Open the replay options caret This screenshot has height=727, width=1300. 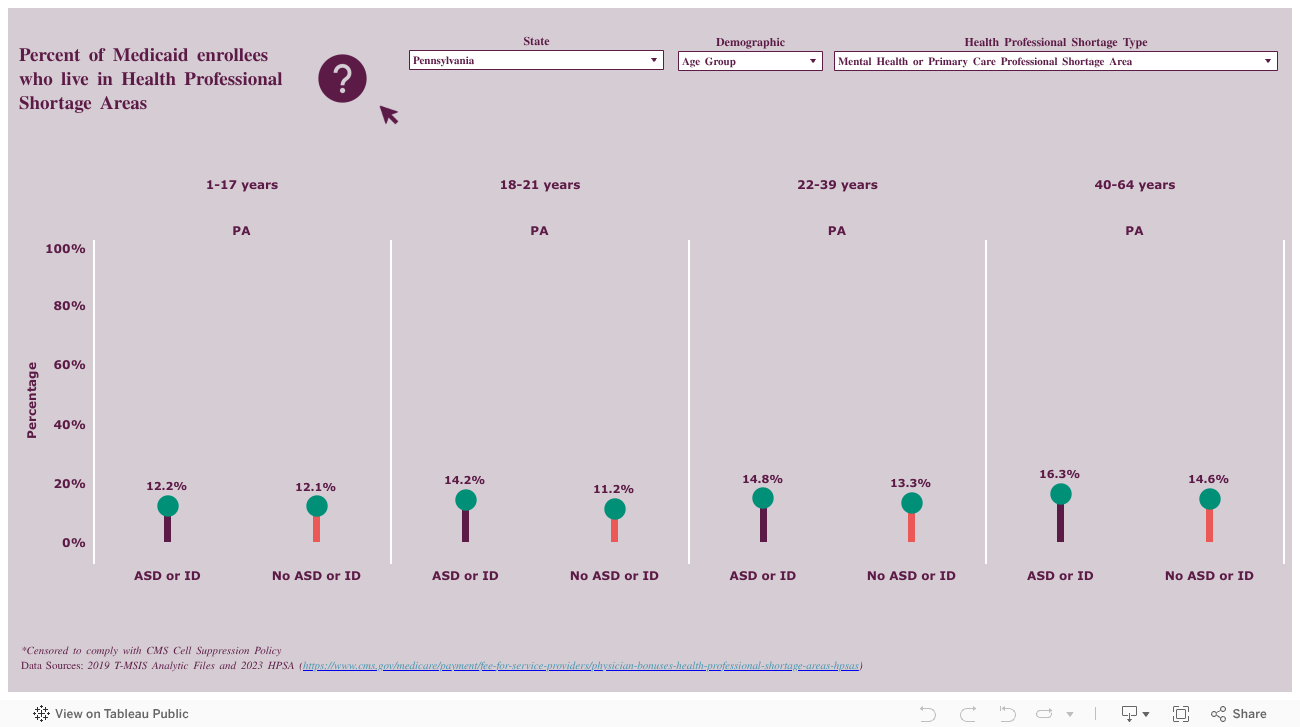pyautogui.click(x=1070, y=714)
